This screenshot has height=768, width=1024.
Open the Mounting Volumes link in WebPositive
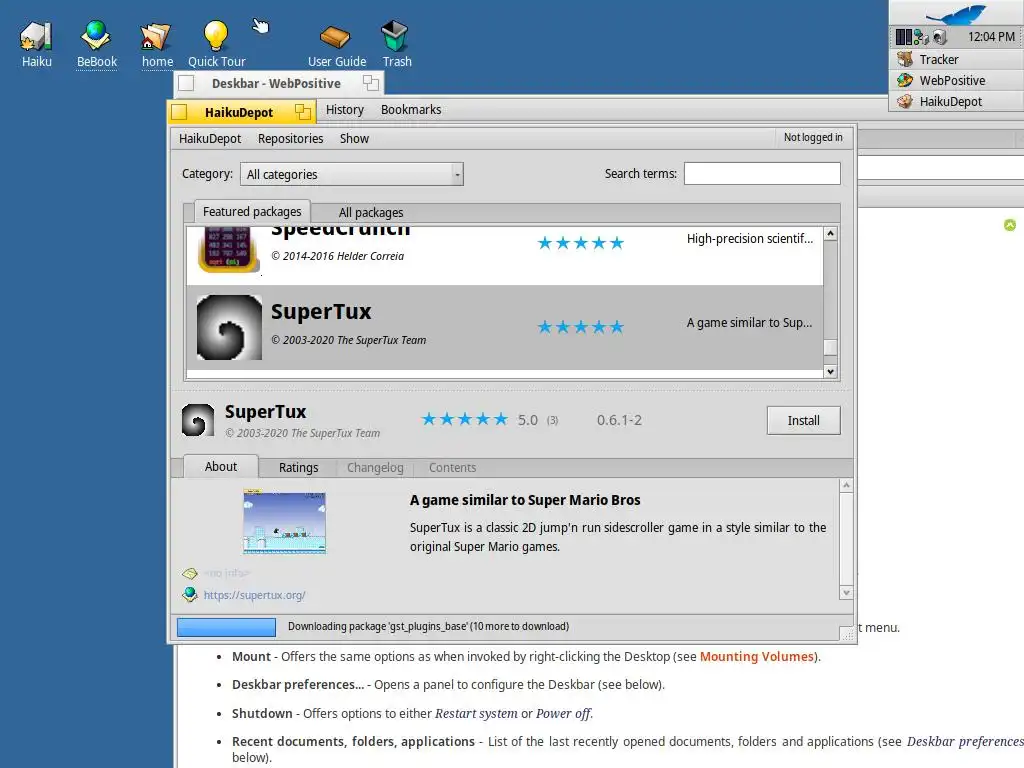click(x=757, y=656)
